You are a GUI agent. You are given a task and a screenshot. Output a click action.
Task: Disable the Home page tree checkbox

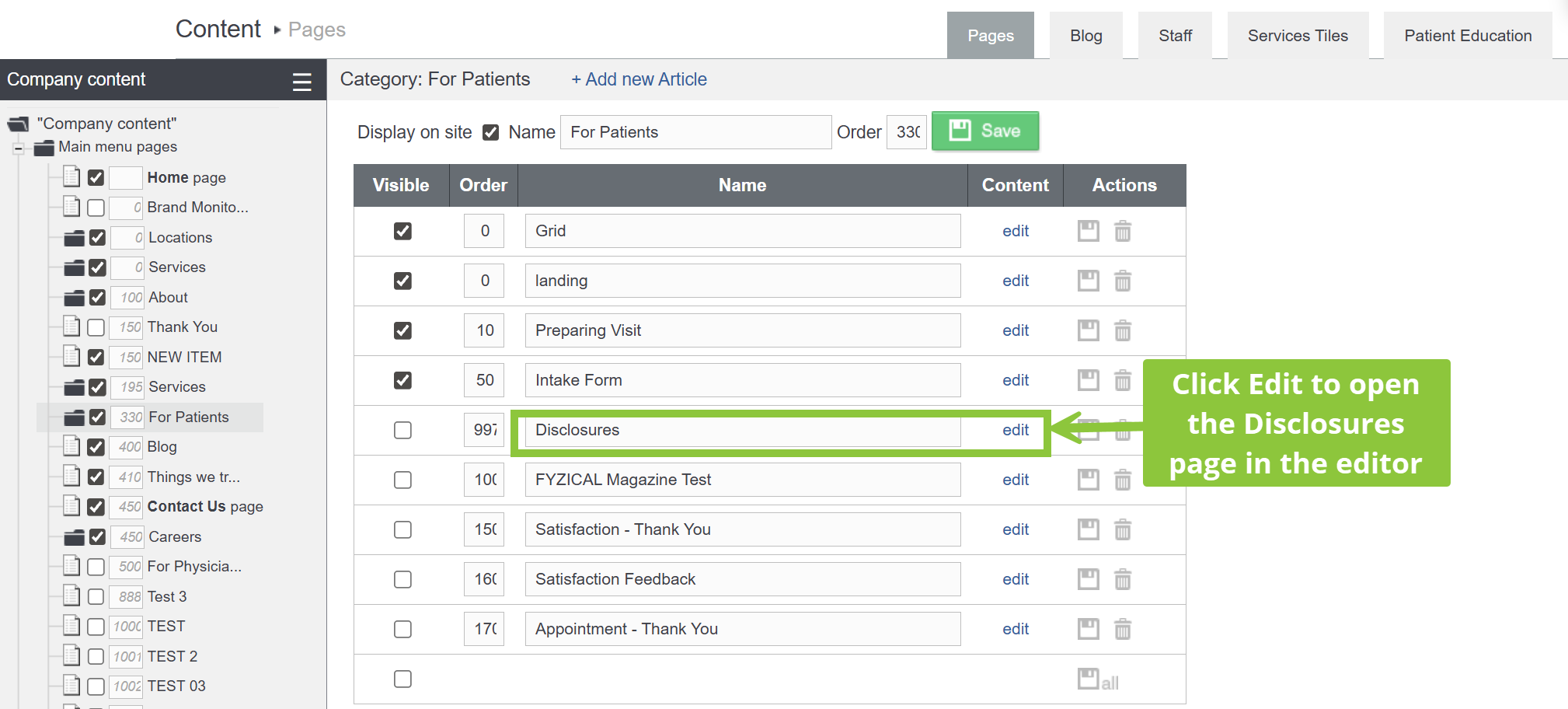[x=96, y=178]
